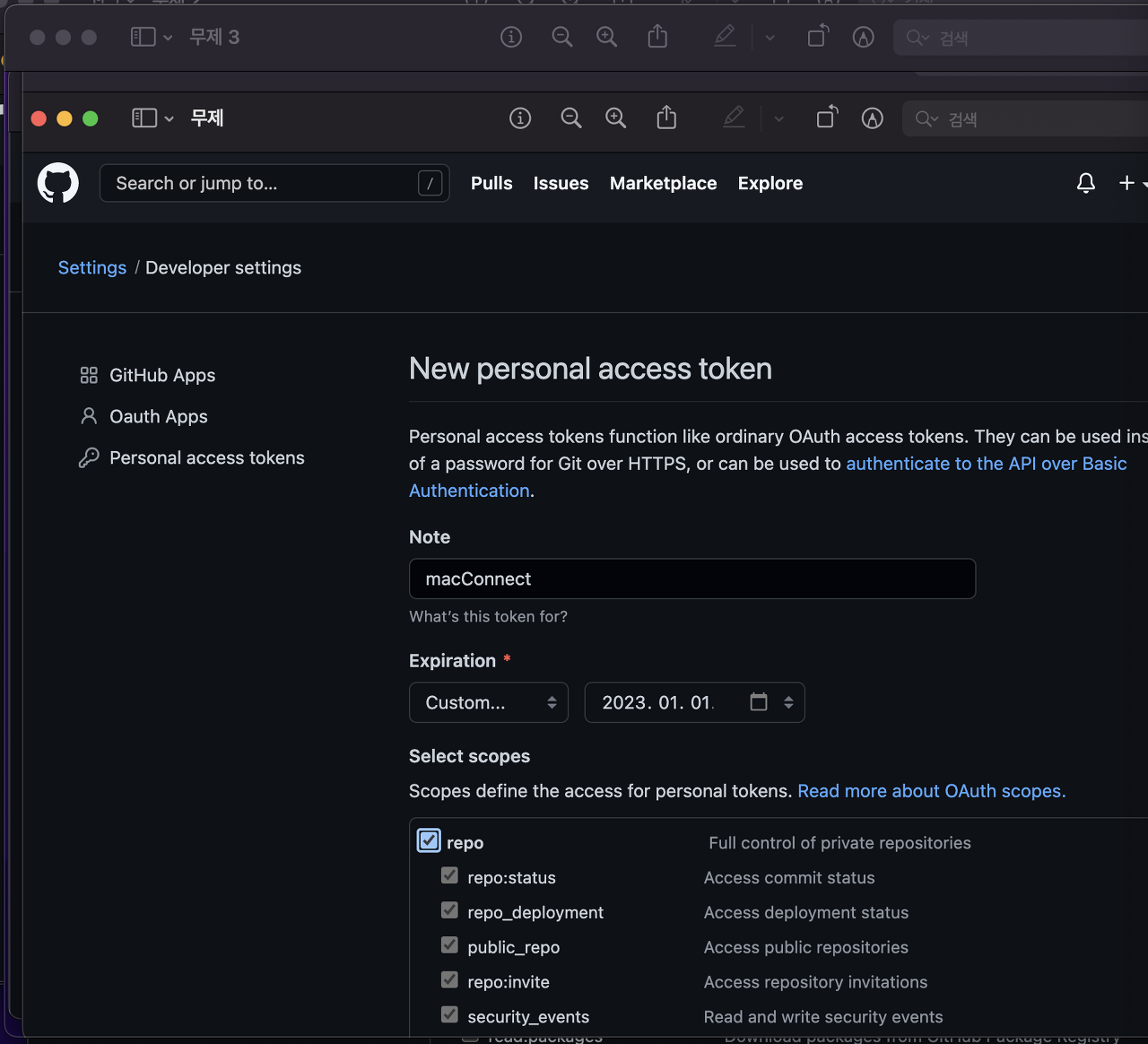The height and width of the screenshot is (1044, 1148).
Task: Click the GitHub Apps grid icon
Action: coord(89,375)
